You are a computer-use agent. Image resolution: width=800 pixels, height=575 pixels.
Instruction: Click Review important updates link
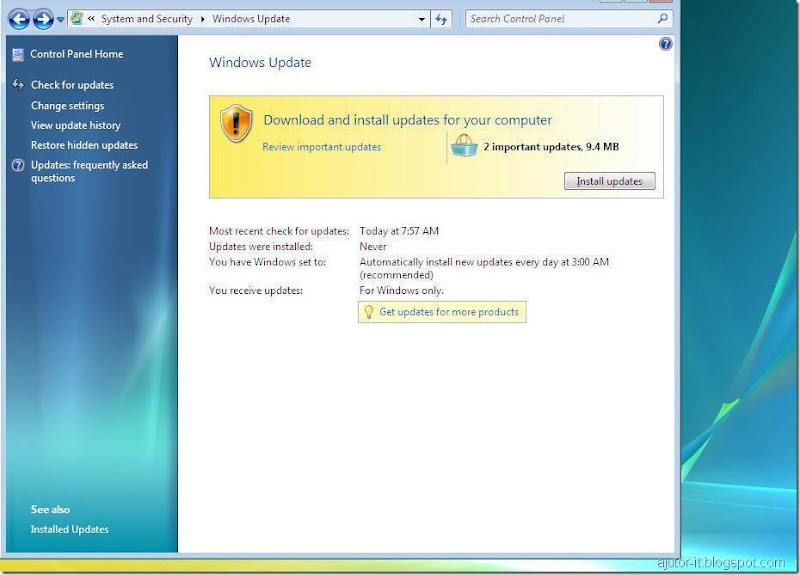[321, 147]
